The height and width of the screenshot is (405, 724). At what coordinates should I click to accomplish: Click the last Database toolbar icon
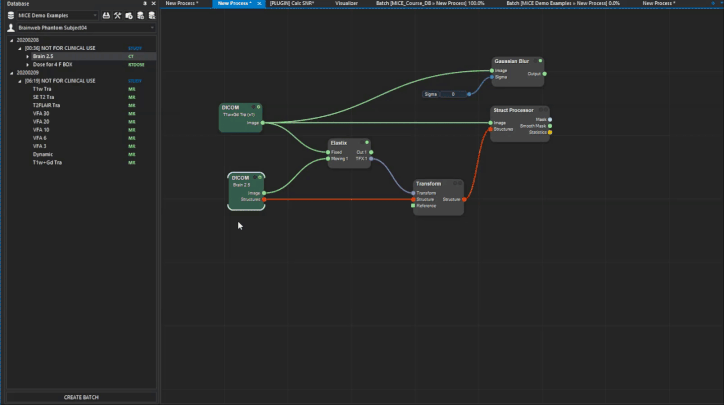[x=151, y=16]
